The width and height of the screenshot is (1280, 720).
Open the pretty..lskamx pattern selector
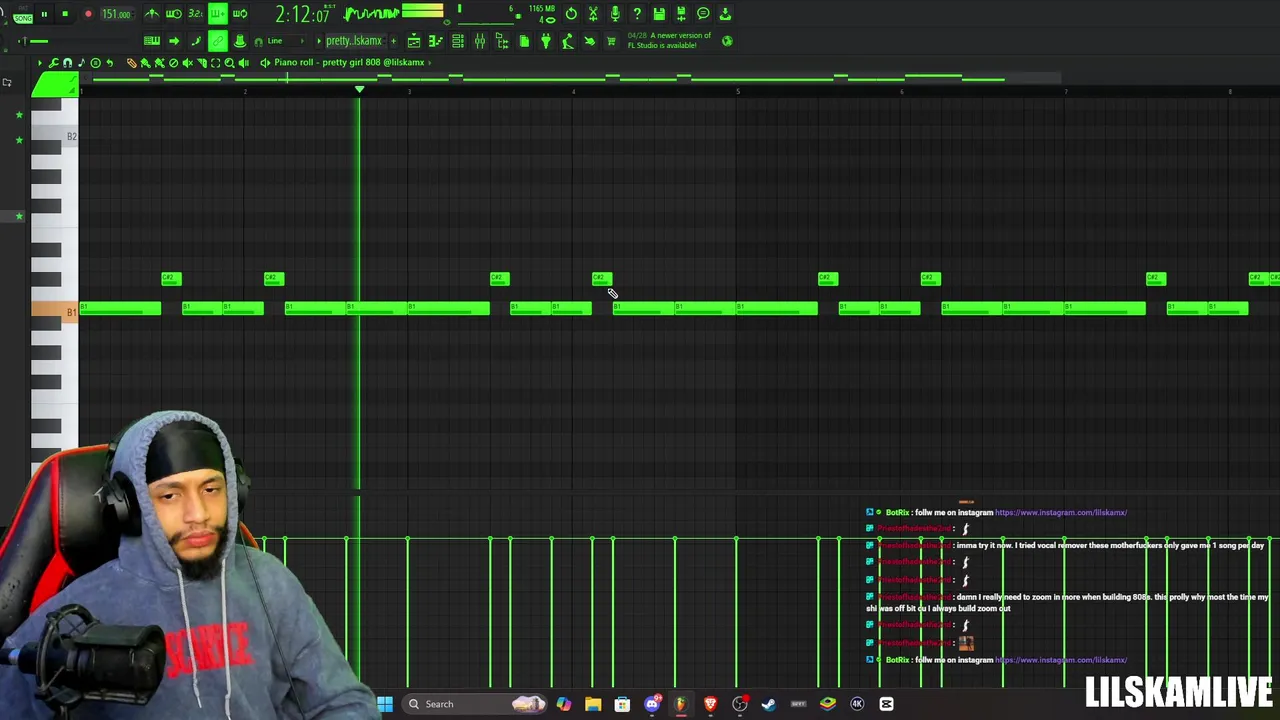(x=355, y=41)
